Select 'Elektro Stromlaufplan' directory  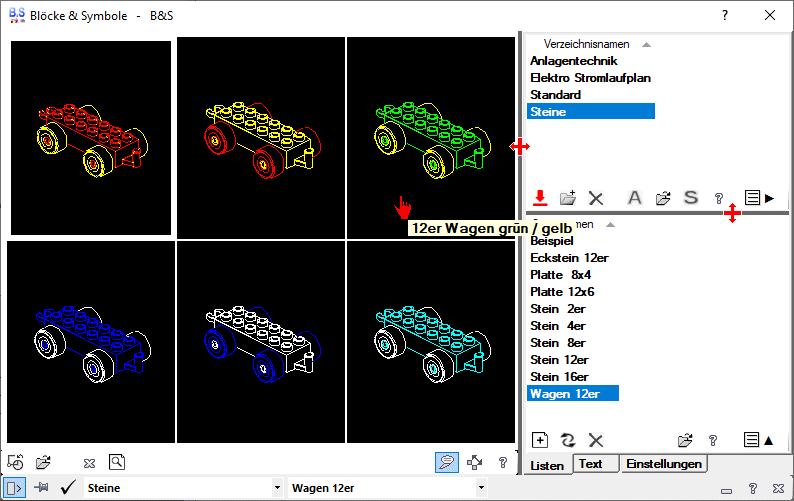coord(590,78)
